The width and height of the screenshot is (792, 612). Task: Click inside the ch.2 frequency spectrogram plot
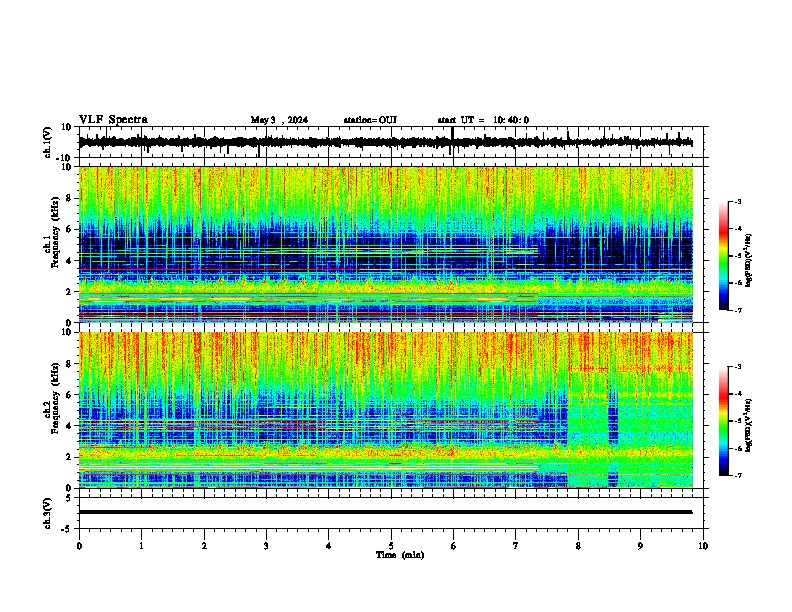point(386,410)
